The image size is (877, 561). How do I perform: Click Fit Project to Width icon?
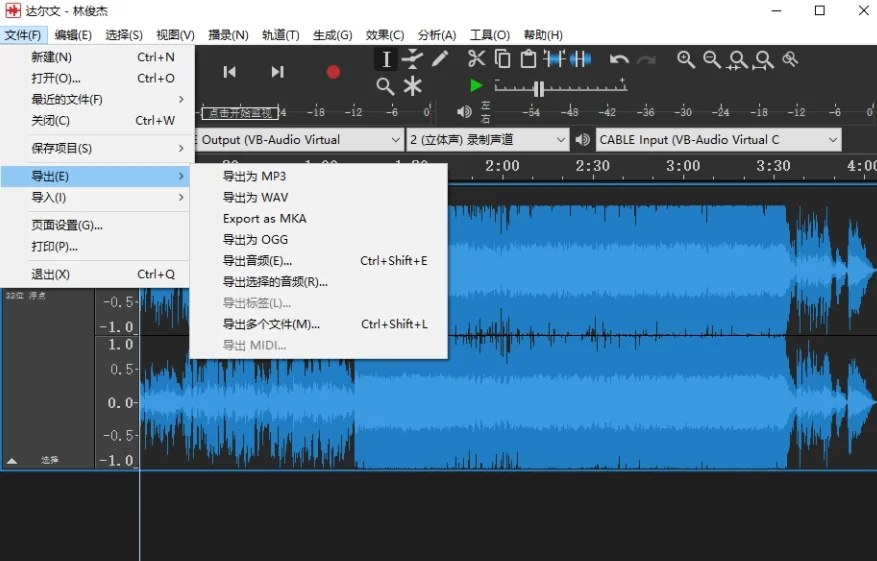pyautogui.click(x=764, y=60)
